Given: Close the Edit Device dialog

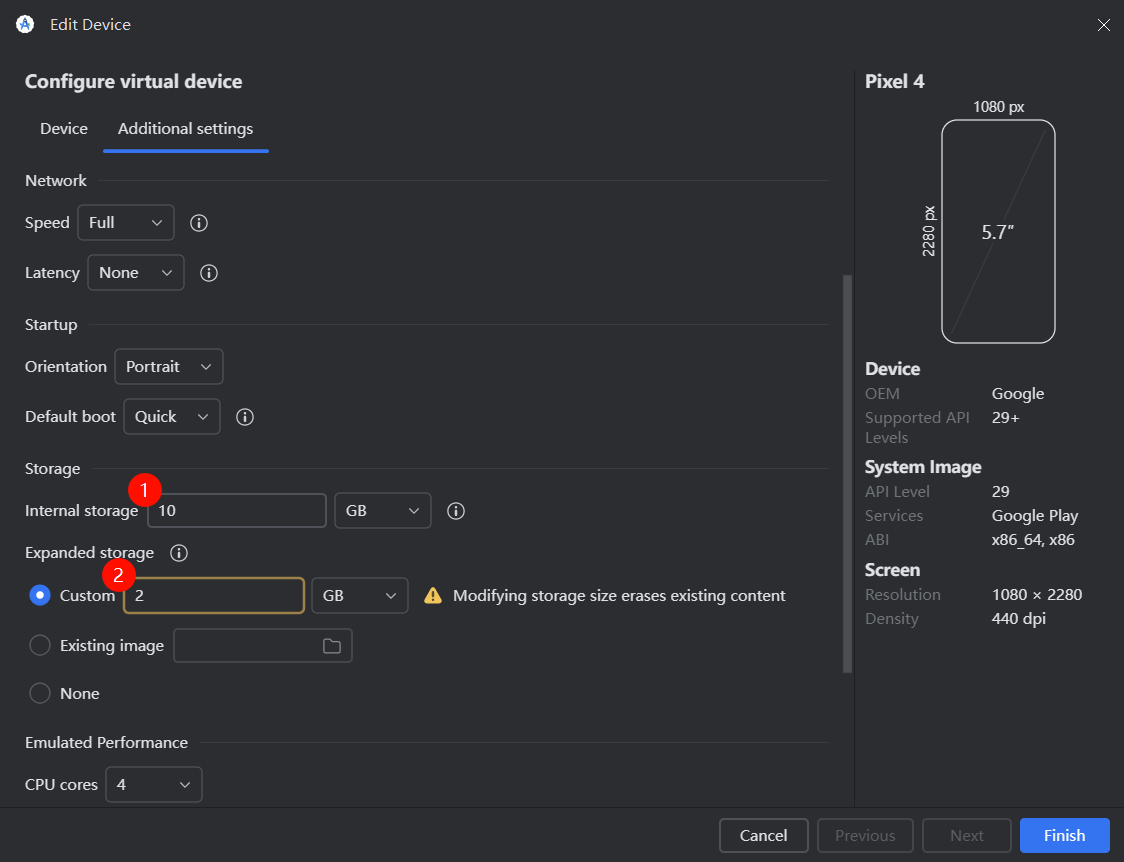Looking at the screenshot, I should pyautogui.click(x=1103, y=25).
